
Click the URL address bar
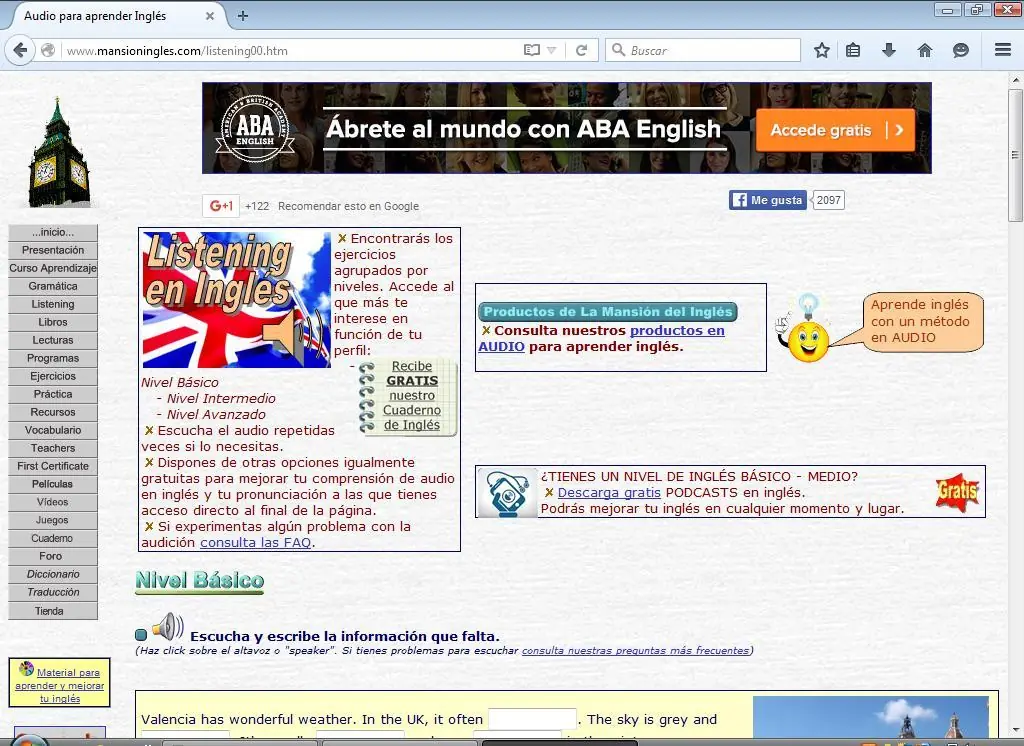coord(291,50)
